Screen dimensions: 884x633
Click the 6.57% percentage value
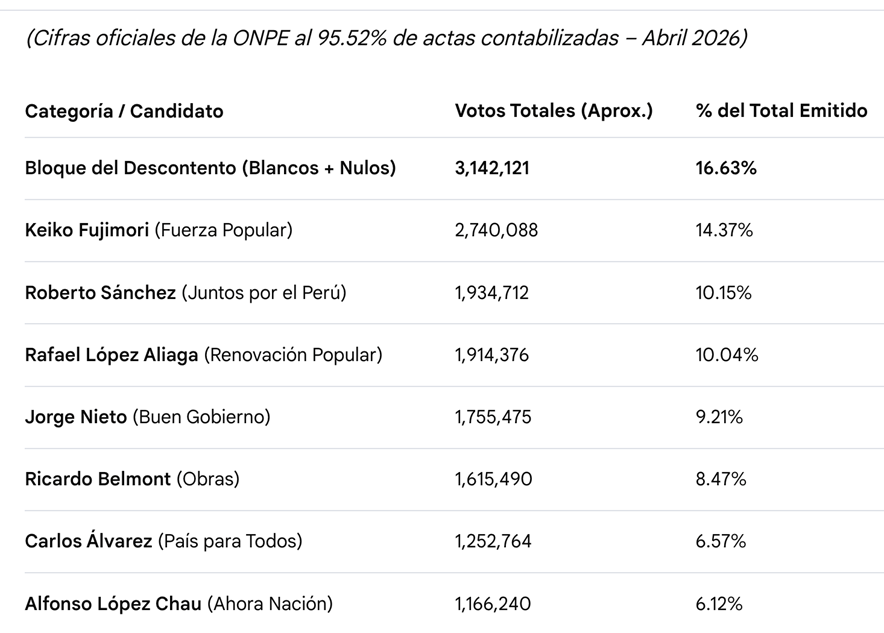pyautogui.click(x=721, y=541)
